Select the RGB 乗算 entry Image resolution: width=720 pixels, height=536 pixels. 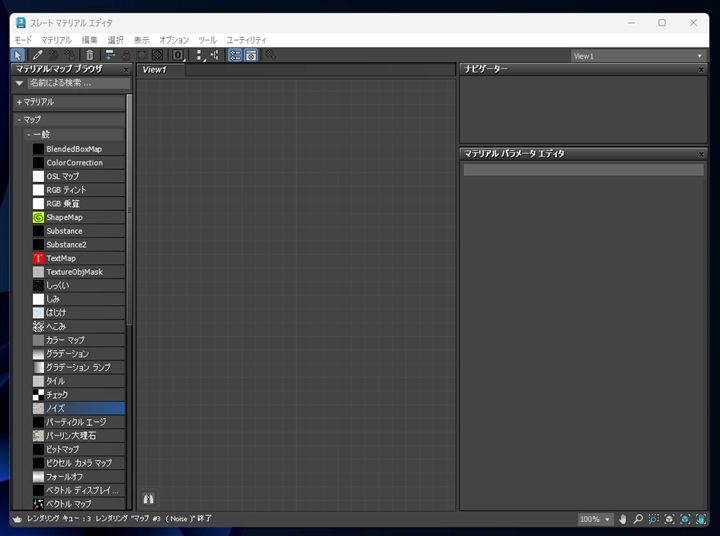tap(79, 203)
